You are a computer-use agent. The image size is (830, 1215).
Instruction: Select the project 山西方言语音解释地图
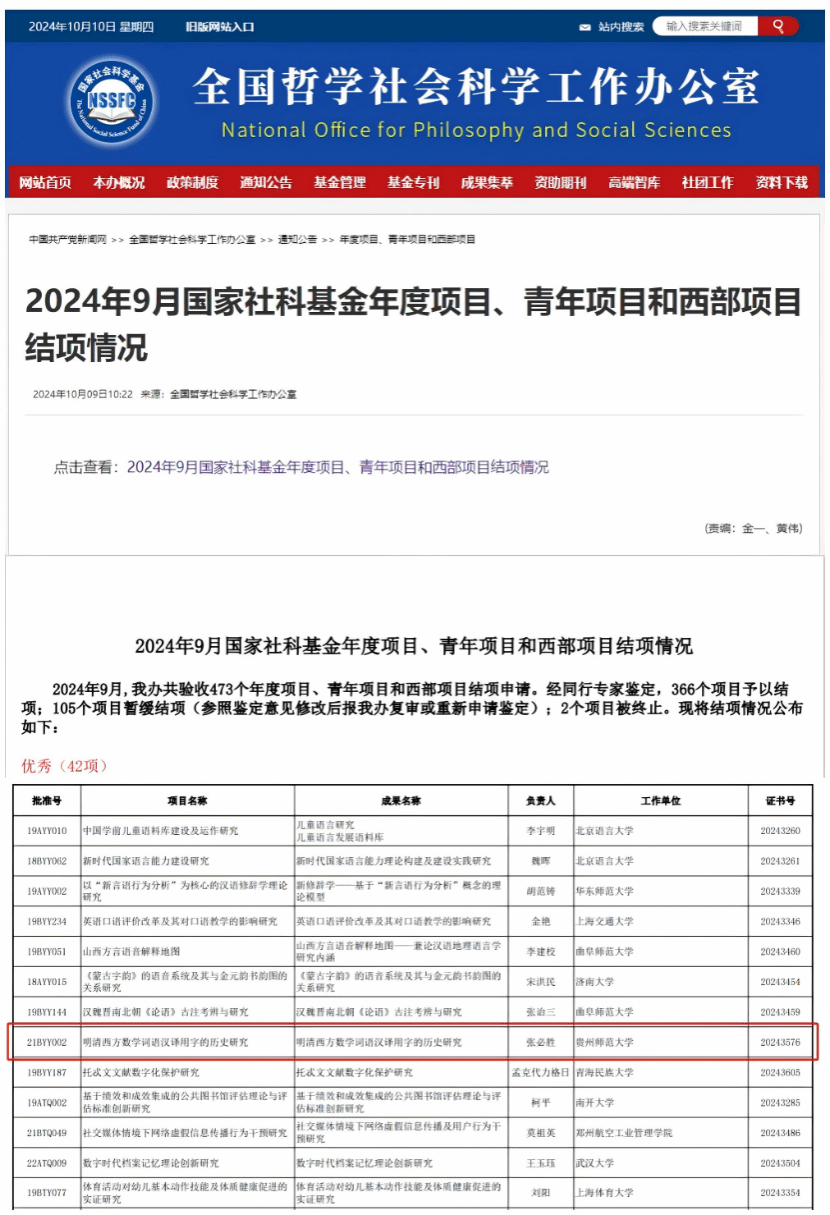click(188, 951)
